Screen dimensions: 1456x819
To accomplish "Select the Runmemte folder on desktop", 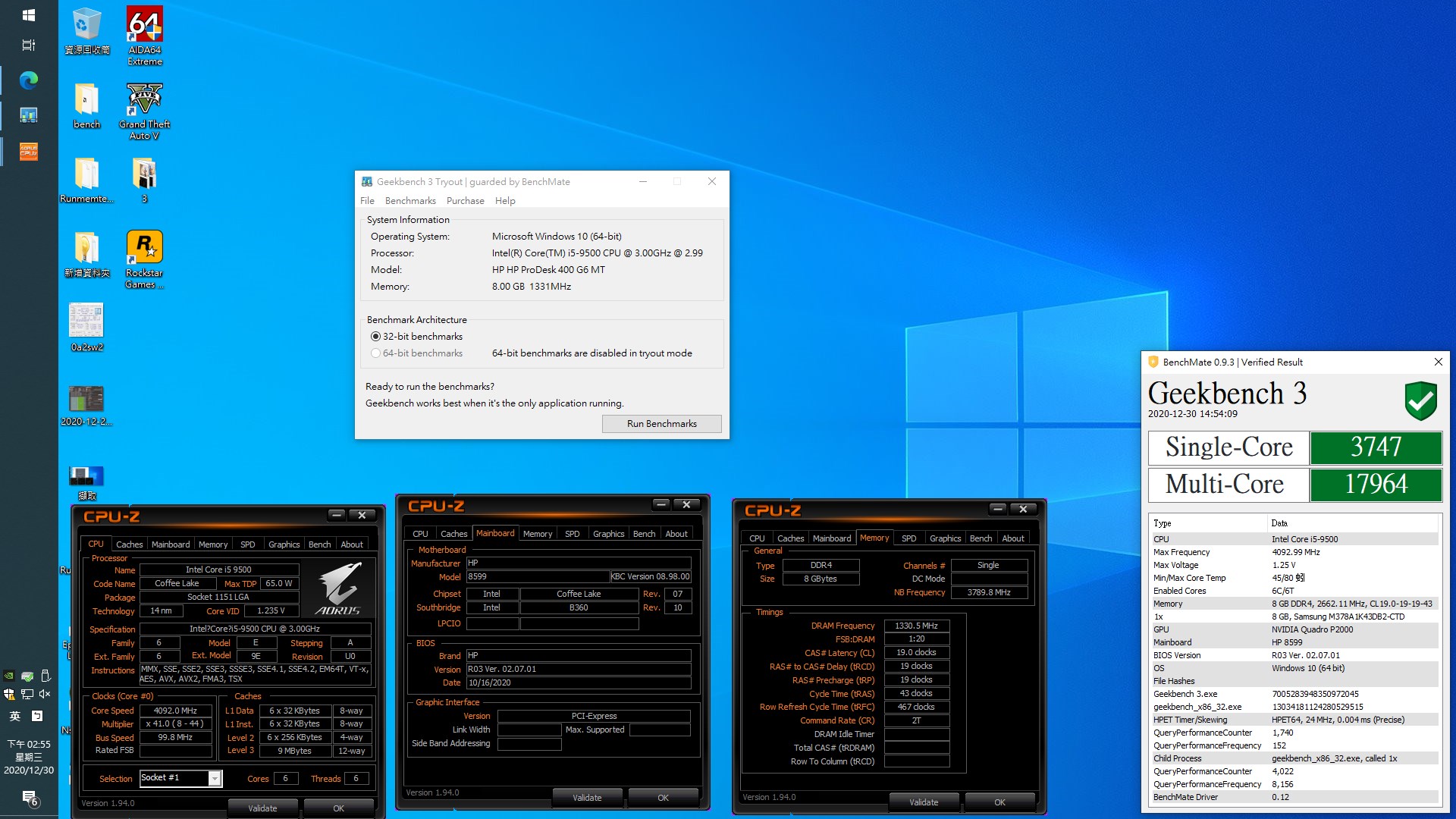I will point(86,180).
